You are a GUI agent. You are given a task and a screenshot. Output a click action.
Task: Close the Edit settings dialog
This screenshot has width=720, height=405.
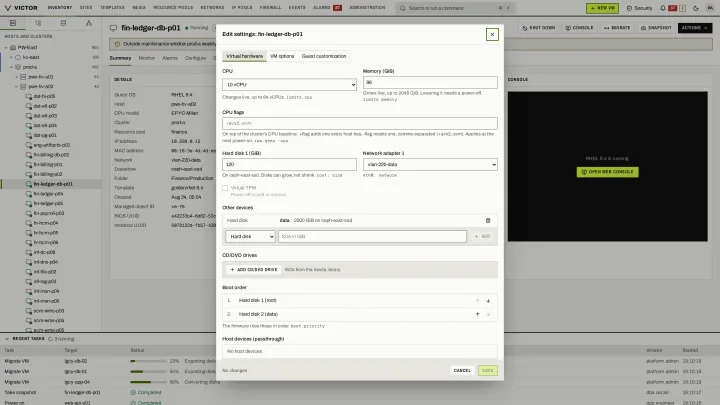coord(492,34)
